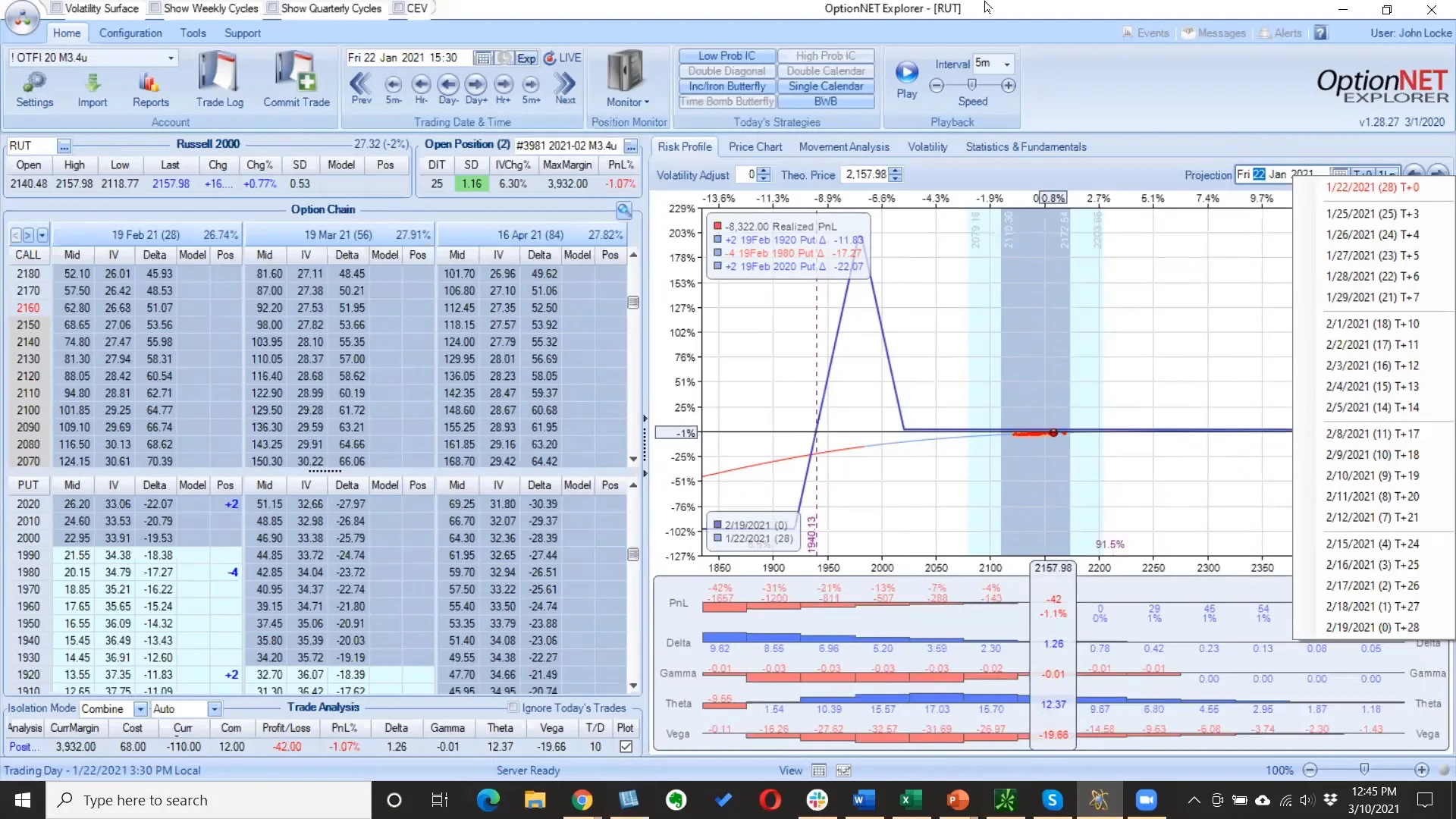Open the Events panel

point(1146,33)
